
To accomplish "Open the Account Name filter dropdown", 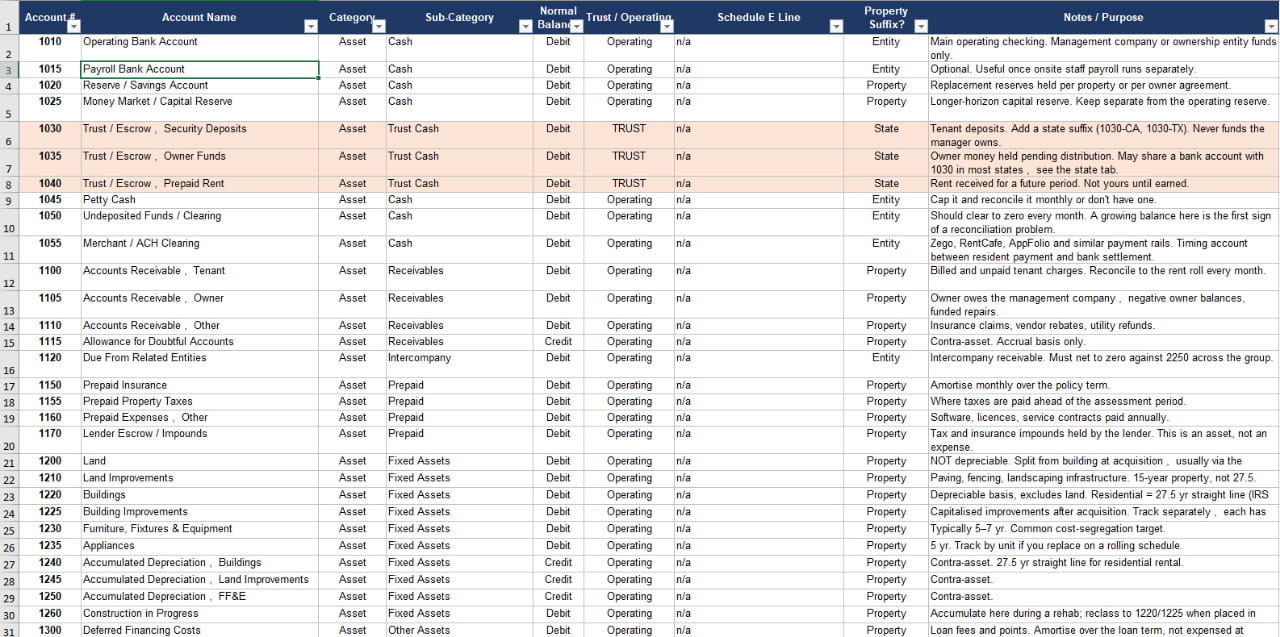I will click(310, 26).
